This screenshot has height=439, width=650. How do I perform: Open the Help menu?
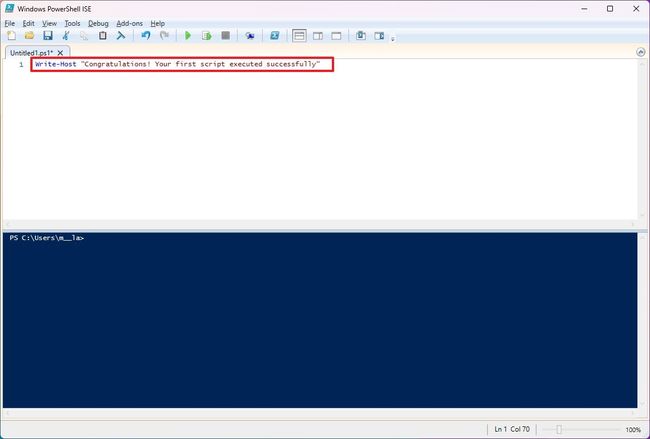pyautogui.click(x=158, y=24)
